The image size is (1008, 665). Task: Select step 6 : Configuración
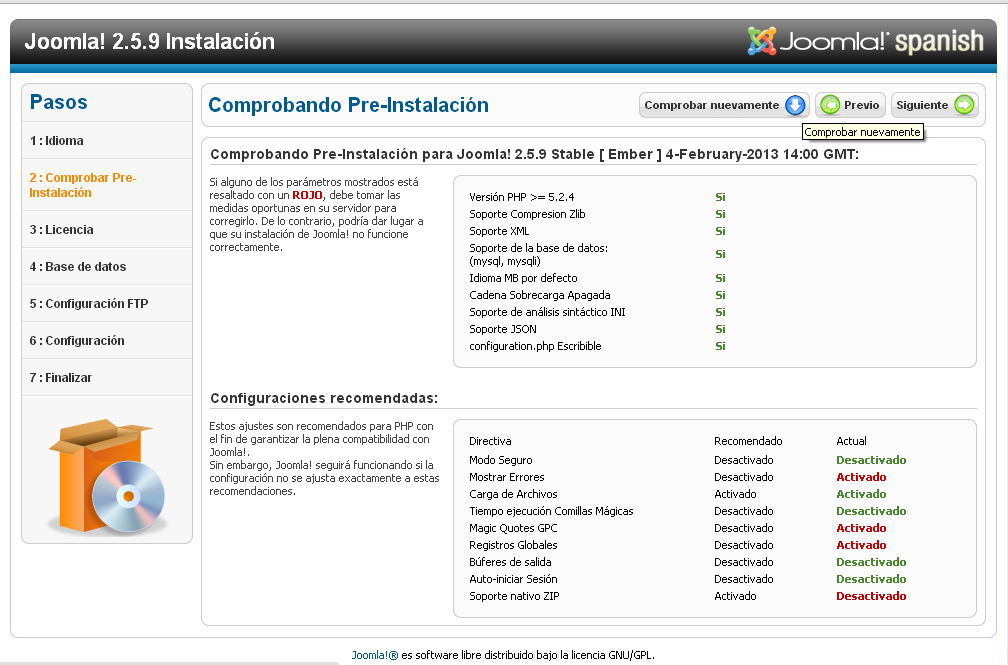(x=77, y=341)
